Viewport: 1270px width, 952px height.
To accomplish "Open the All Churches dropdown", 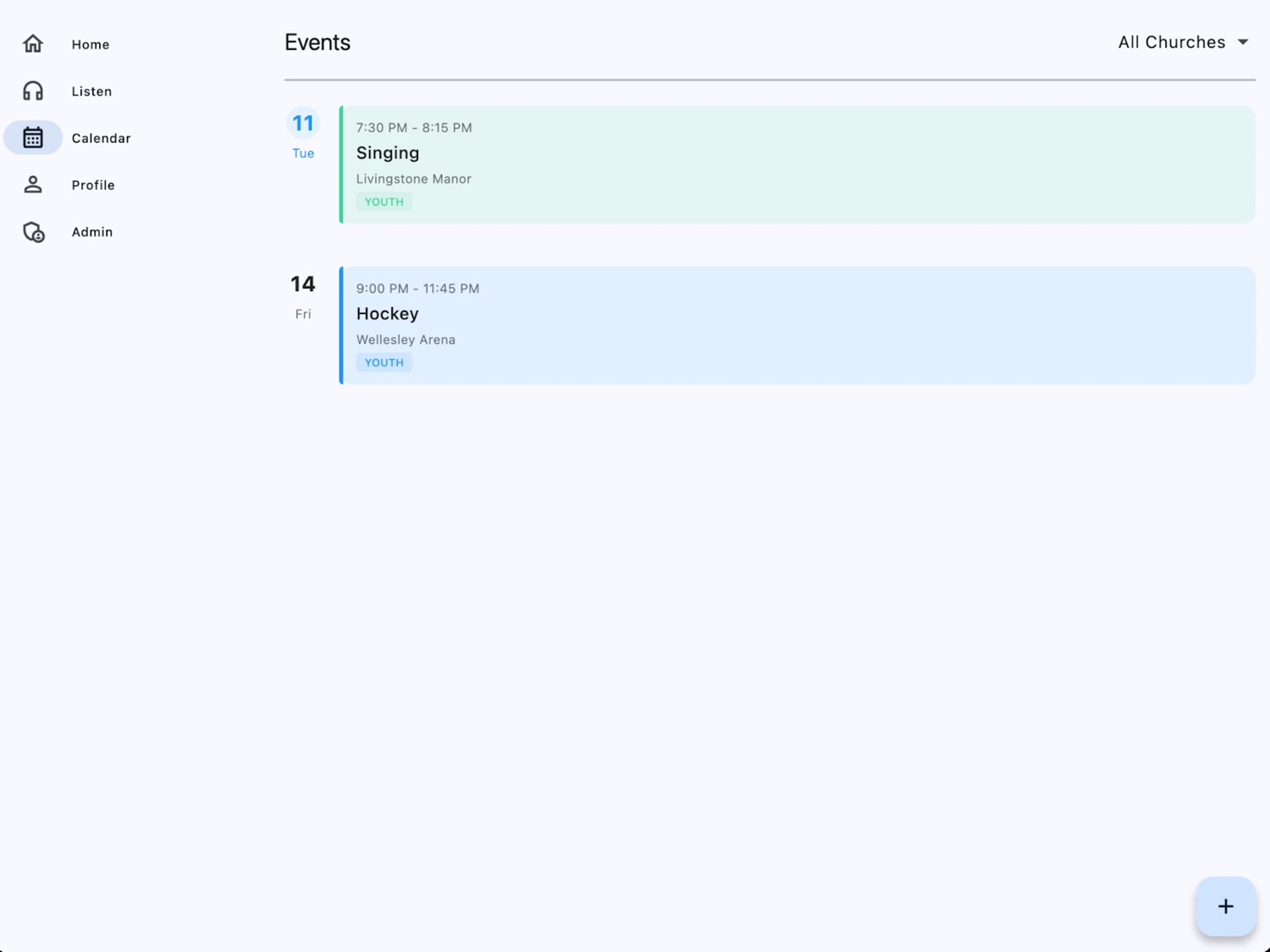I will click(1183, 42).
